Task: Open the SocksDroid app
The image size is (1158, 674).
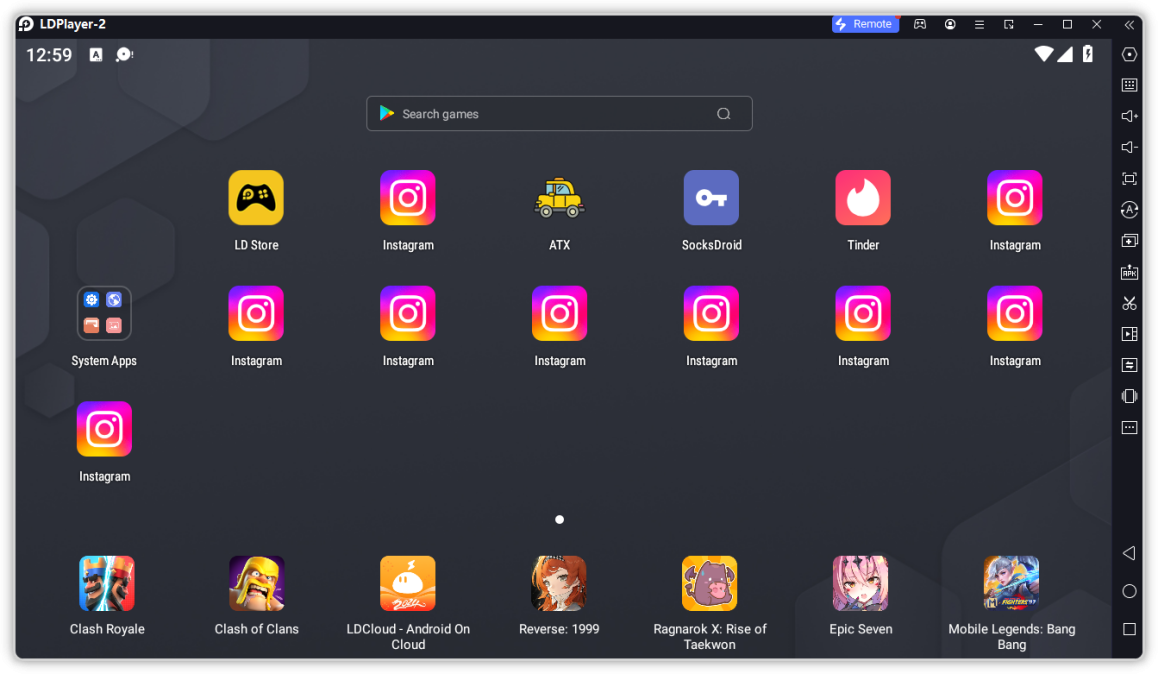Action: pos(711,198)
